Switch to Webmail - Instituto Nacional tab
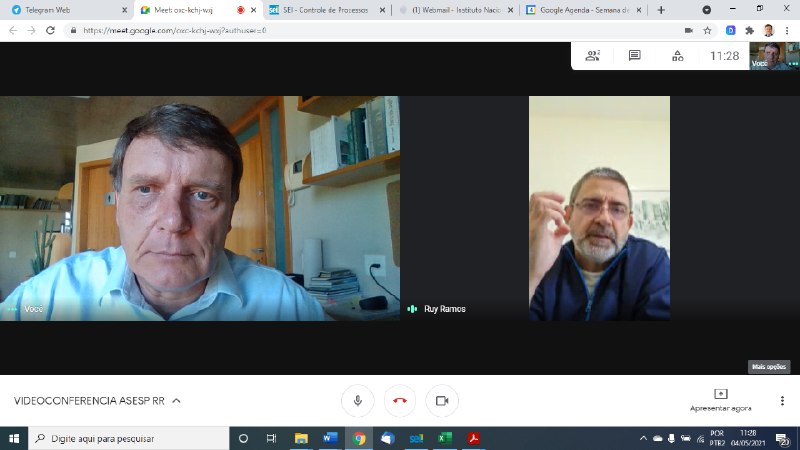The height and width of the screenshot is (450, 800). [456, 10]
